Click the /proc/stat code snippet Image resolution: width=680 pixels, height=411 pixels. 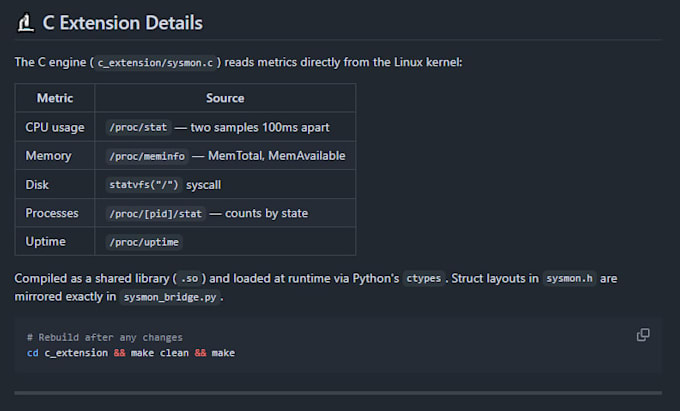click(x=138, y=127)
